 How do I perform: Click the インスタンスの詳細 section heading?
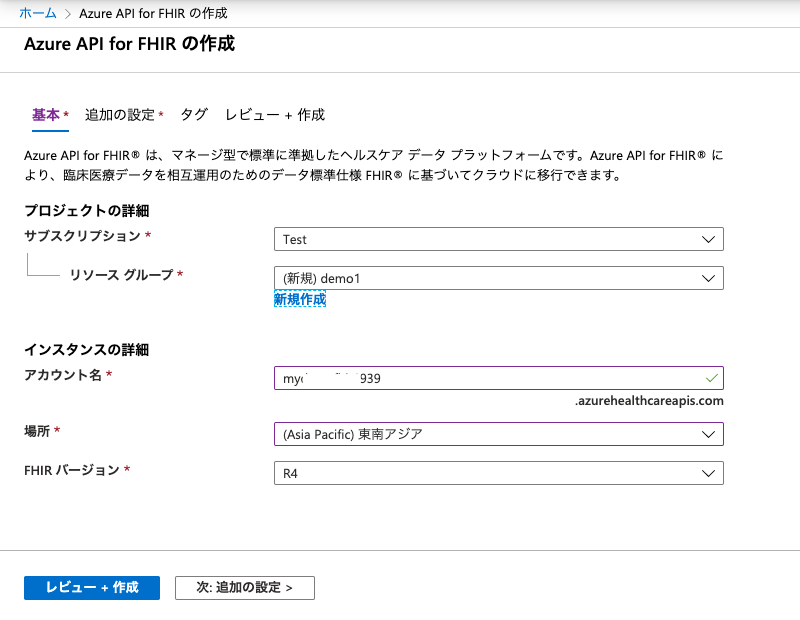(x=87, y=350)
